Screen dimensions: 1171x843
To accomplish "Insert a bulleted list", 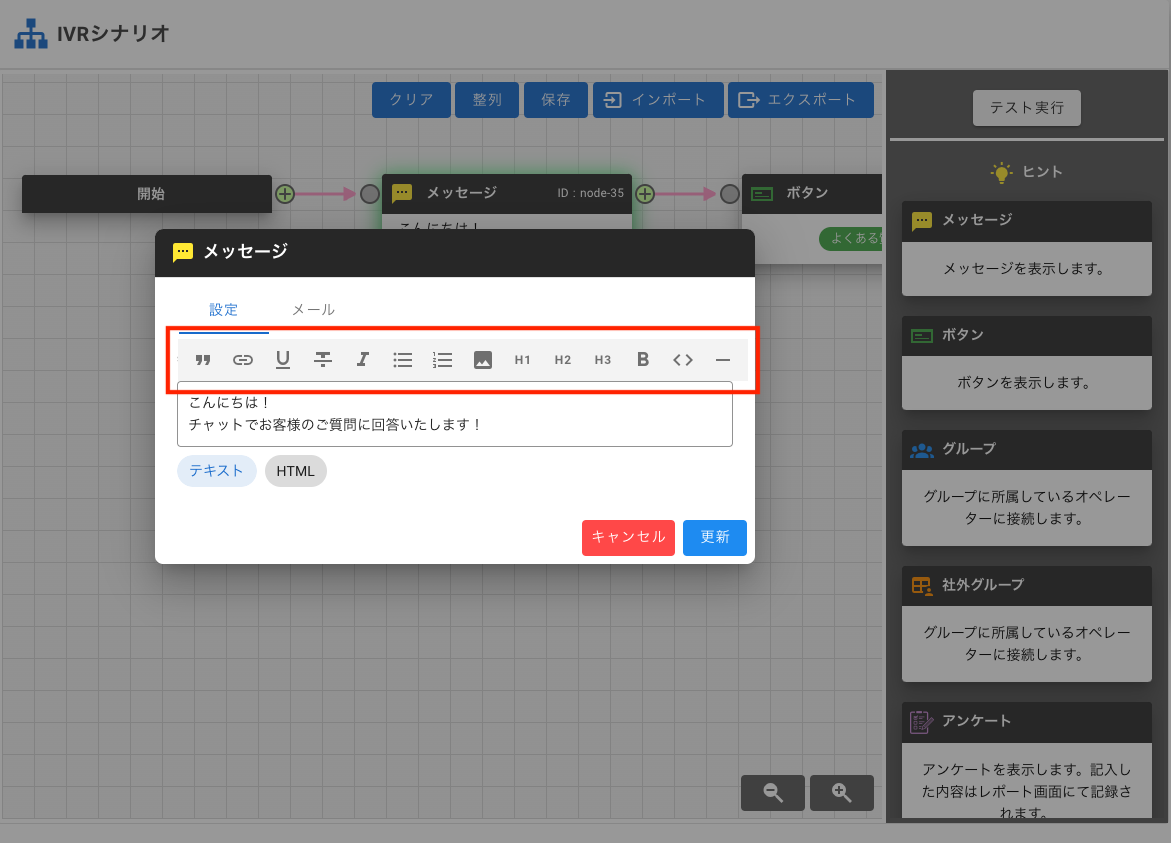I will (403, 360).
